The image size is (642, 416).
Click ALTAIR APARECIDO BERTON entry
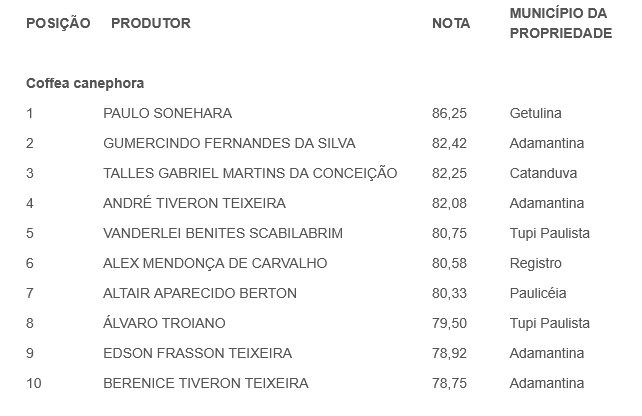(200, 293)
